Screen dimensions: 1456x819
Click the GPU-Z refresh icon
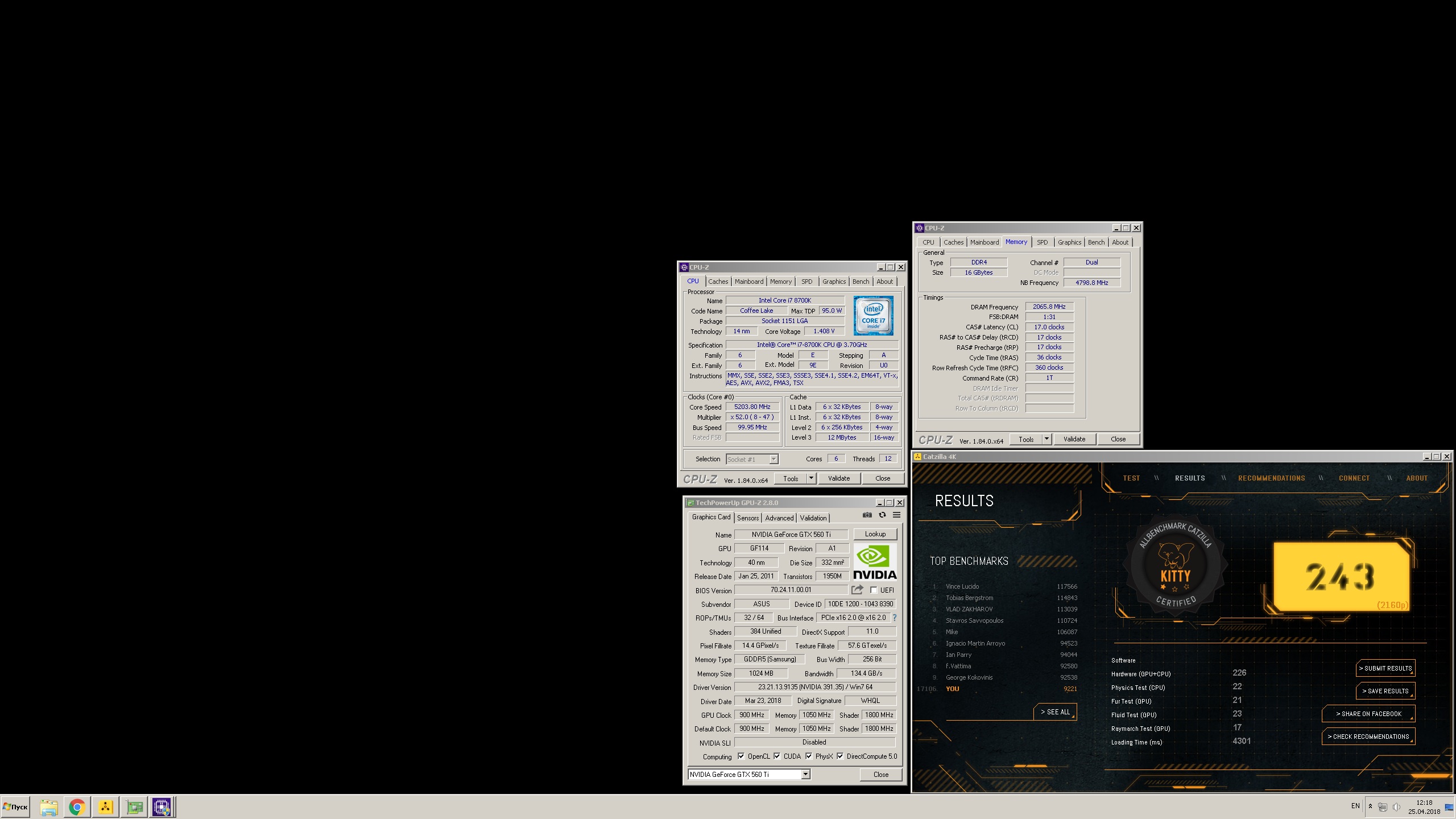pos(882,515)
